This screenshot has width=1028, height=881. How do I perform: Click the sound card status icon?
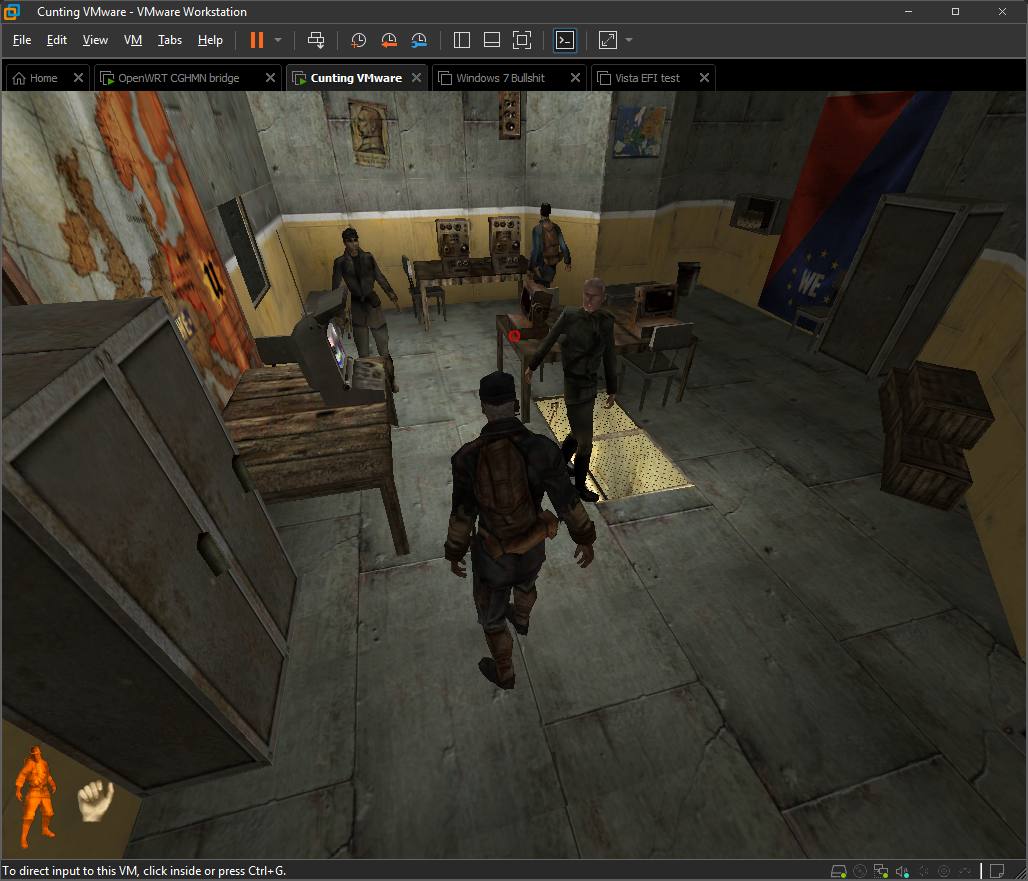pyautogui.click(x=902, y=871)
